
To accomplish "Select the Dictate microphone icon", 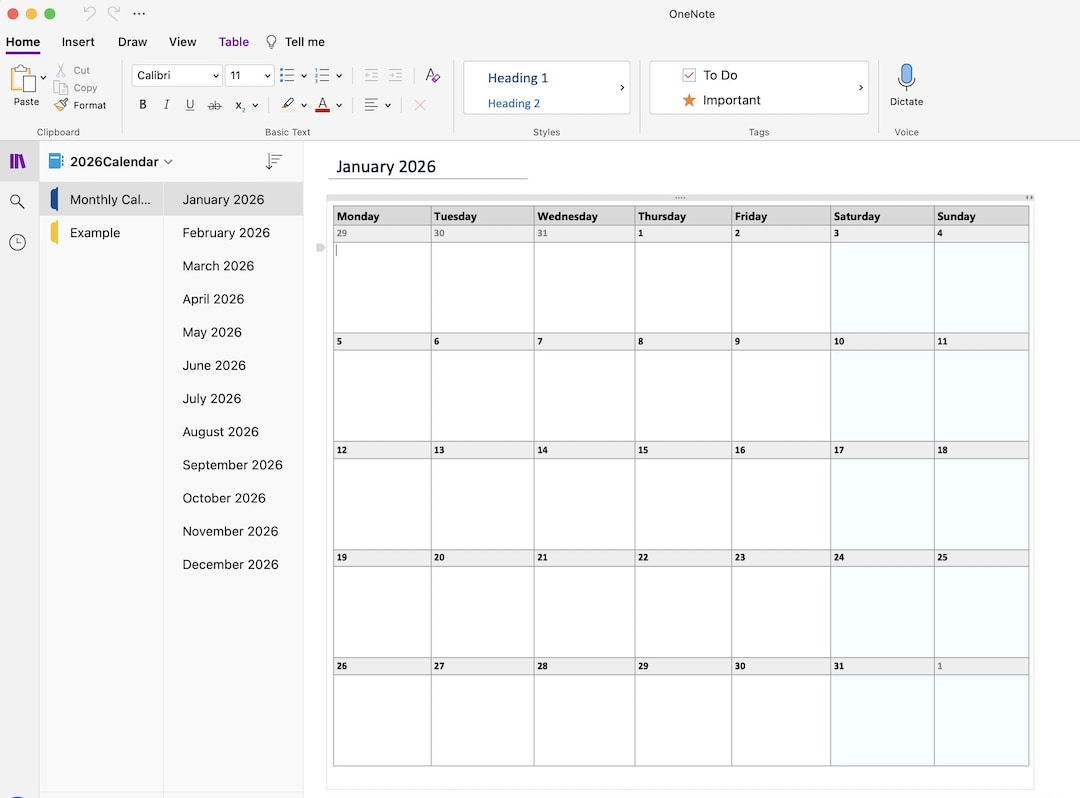I will (906, 77).
